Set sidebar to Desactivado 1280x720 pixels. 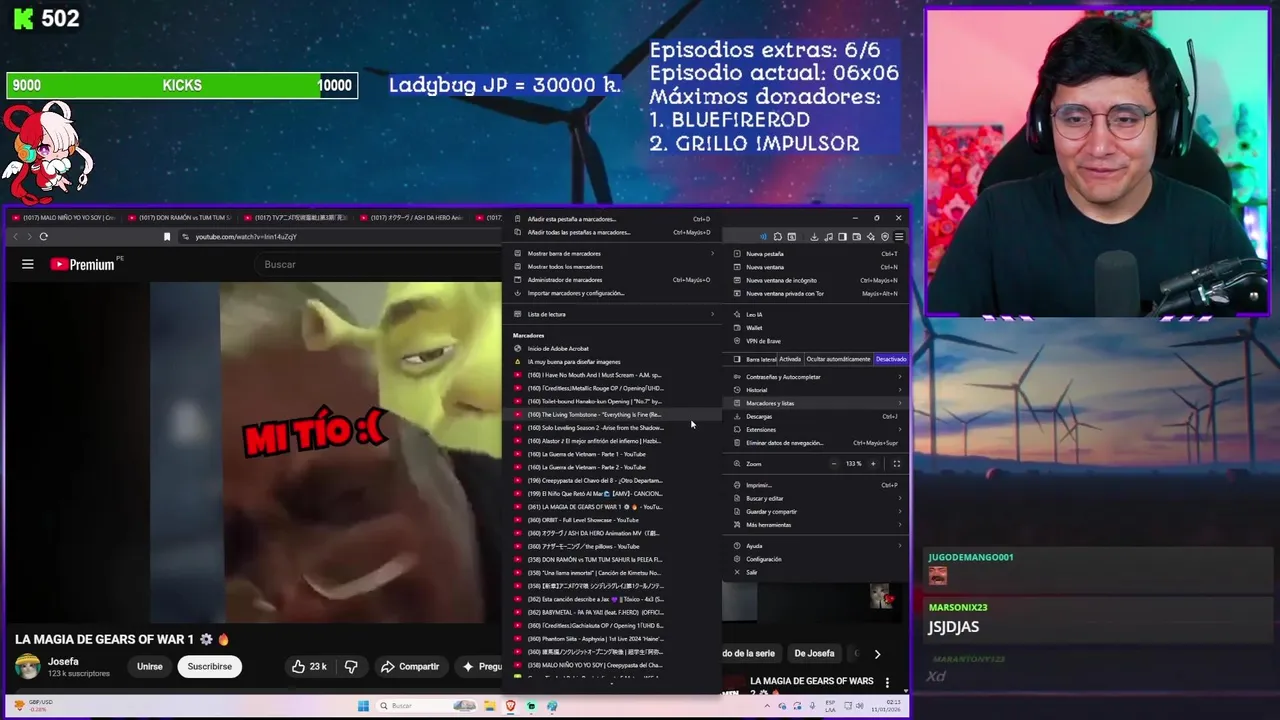tap(891, 359)
